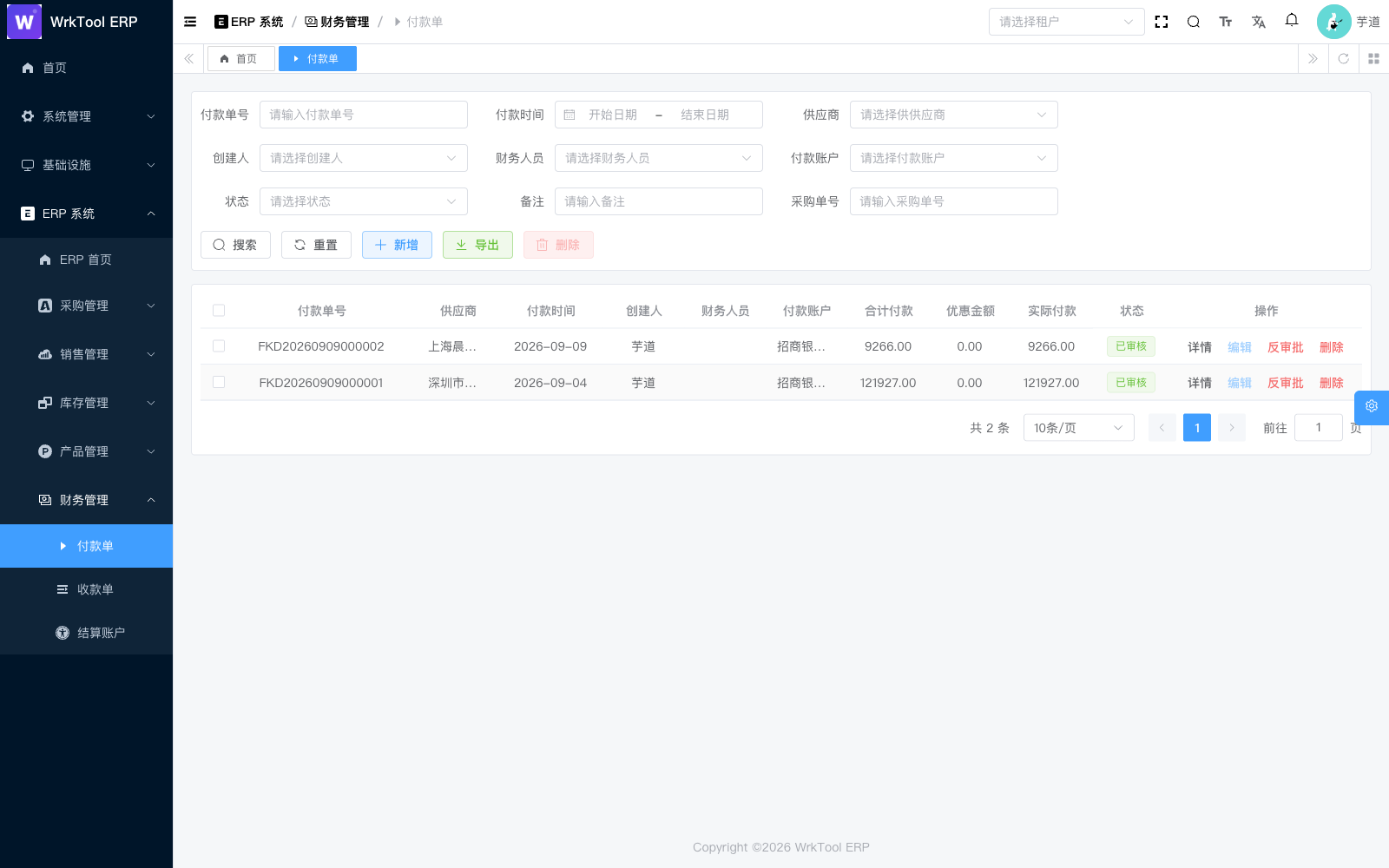Change page size from 10条/页
The image size is (1389, 868).
point(1078,428)
